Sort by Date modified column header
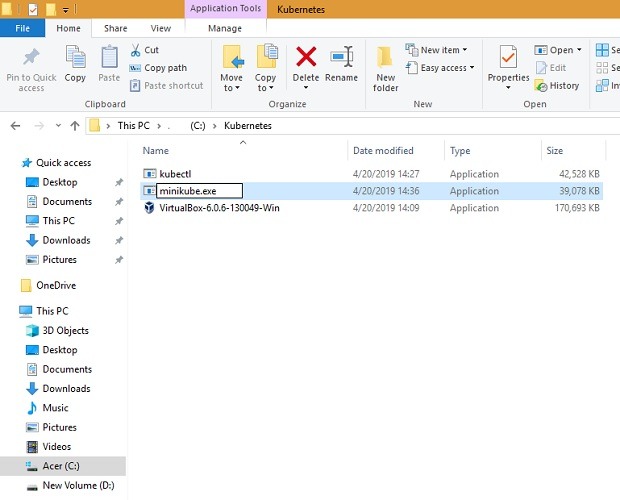Viewport: 620px width, 500px height. 383,151
